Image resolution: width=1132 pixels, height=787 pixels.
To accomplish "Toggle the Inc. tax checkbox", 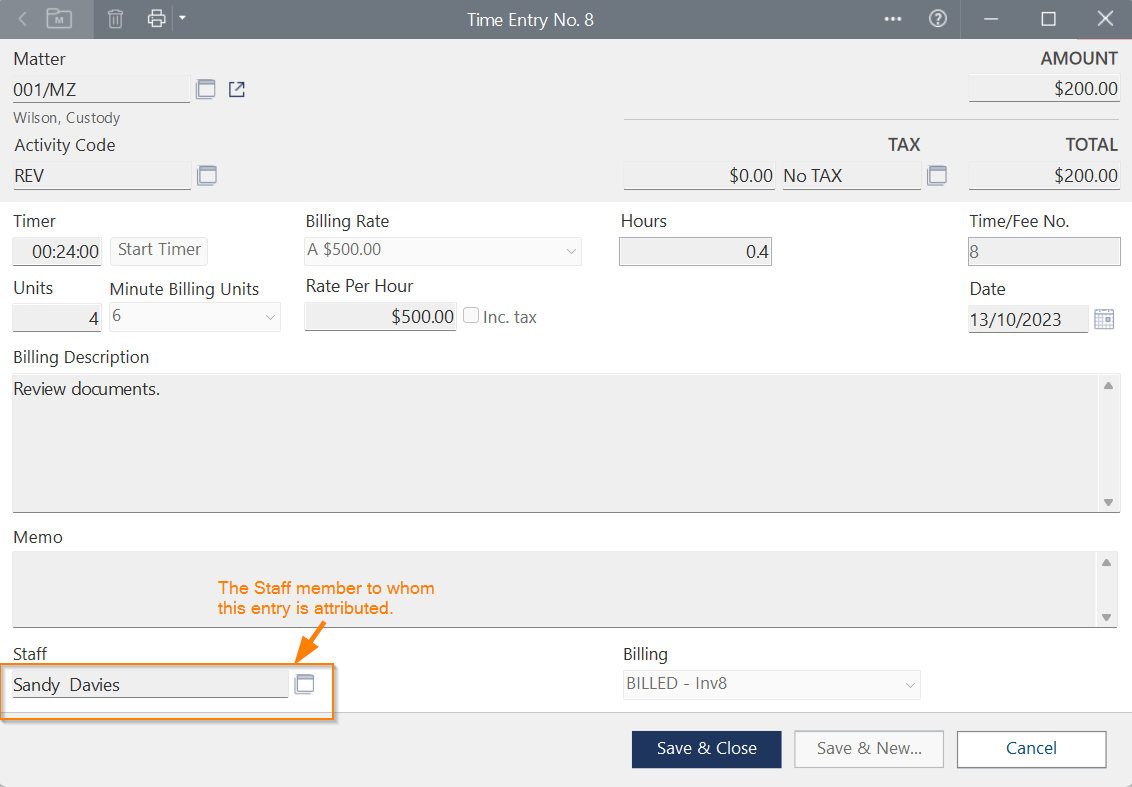I will [471, 316].
